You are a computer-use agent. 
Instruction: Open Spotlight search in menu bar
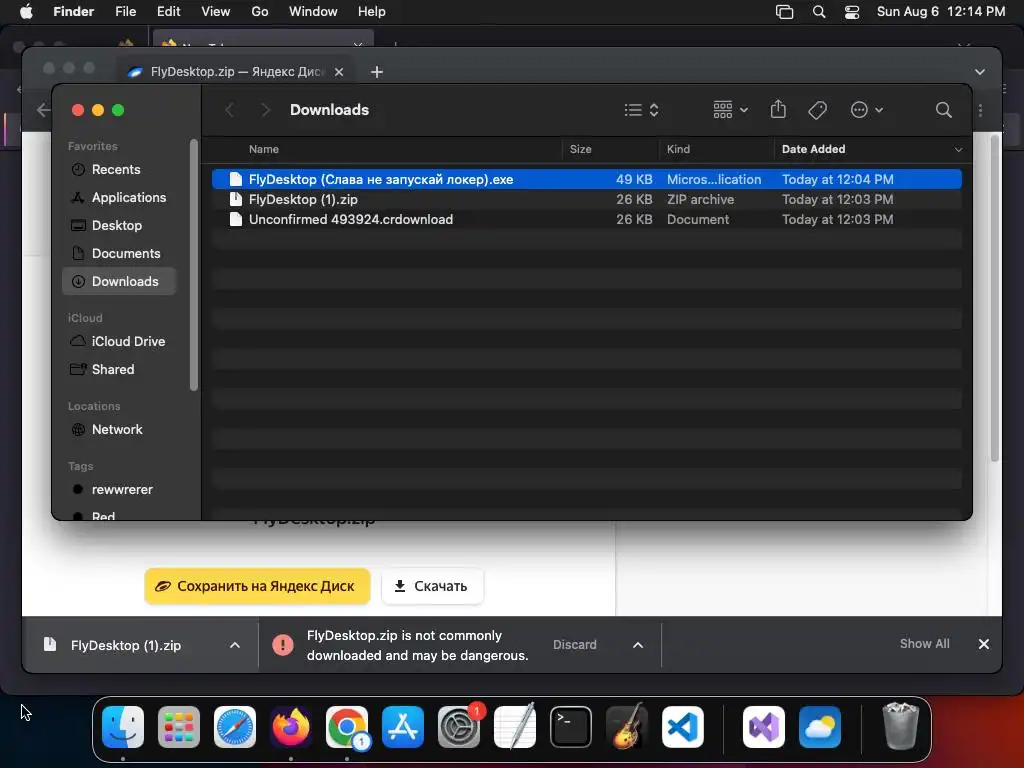pyautogui.click(x=818, y=12)
